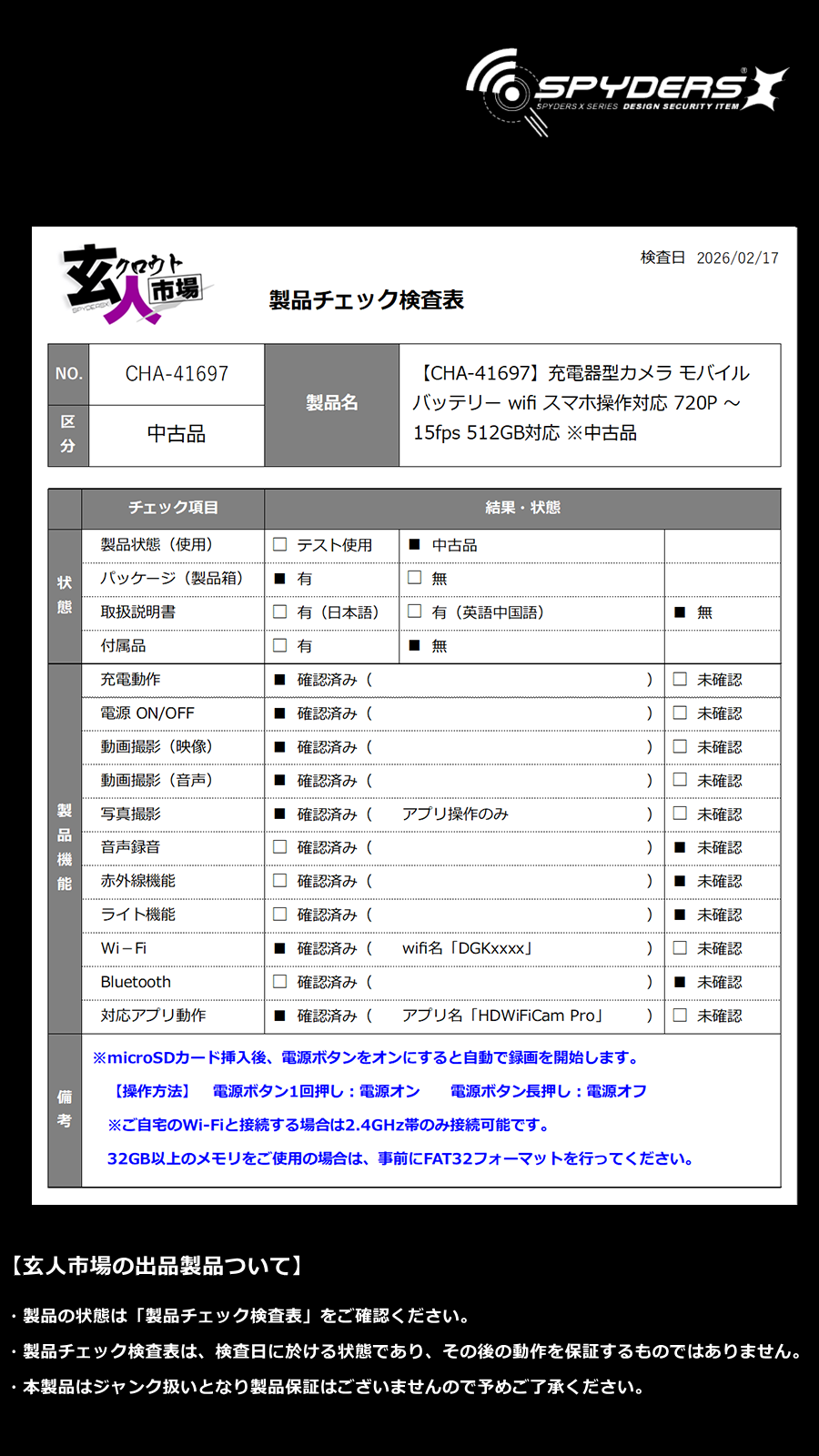
Task: Check 未確認 checkbox for 電源 ON/OFF
Action: [680, 713]
